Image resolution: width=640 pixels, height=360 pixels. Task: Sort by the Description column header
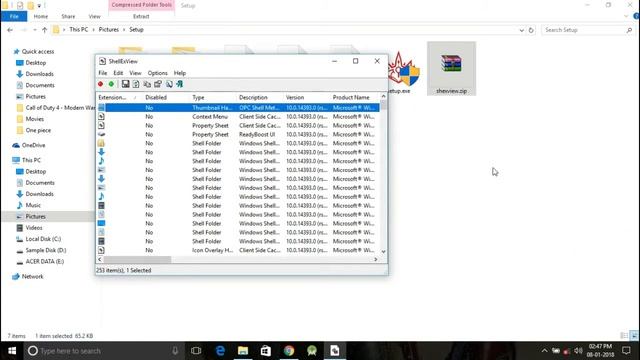[x=260, y=98]
